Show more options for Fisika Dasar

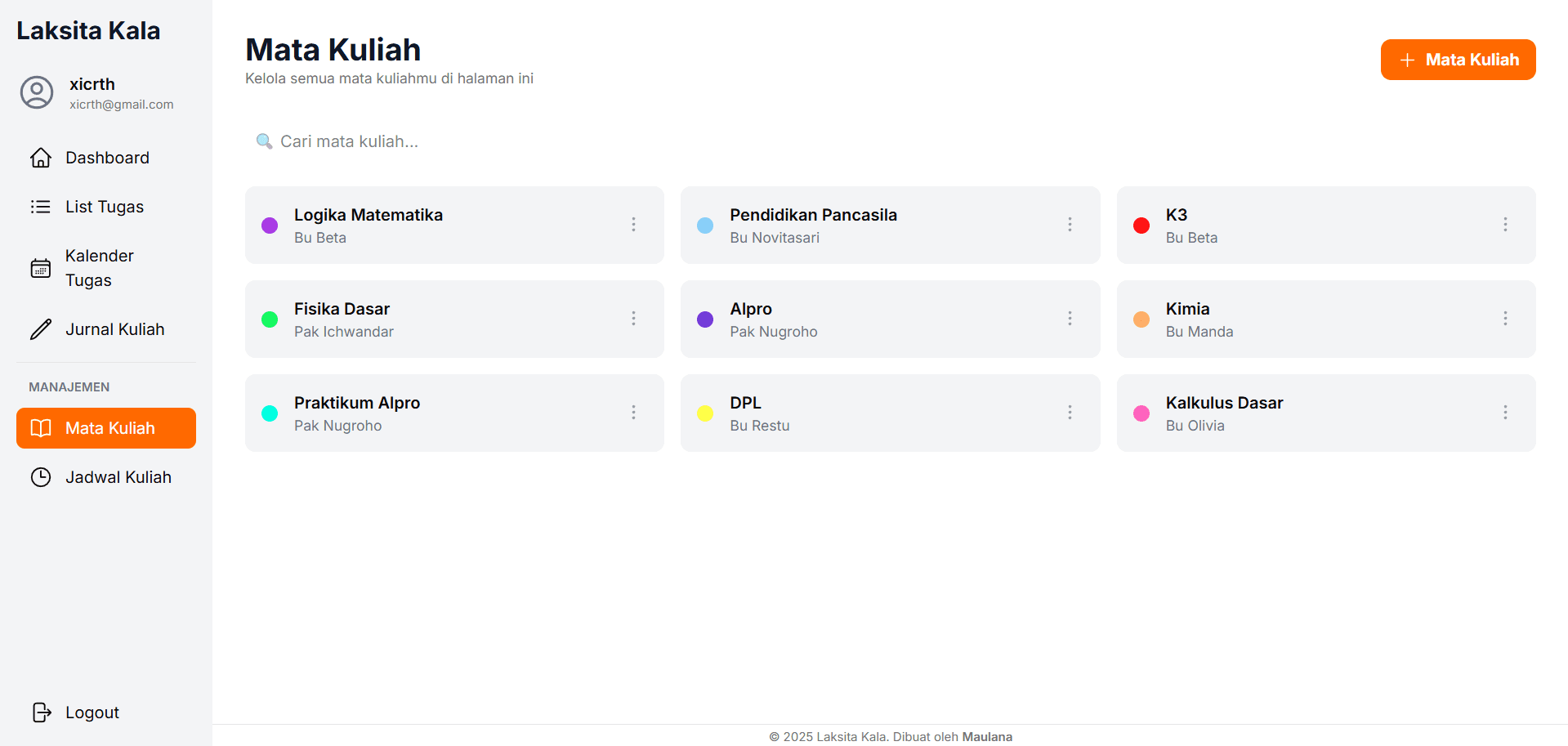coord(633,319)
